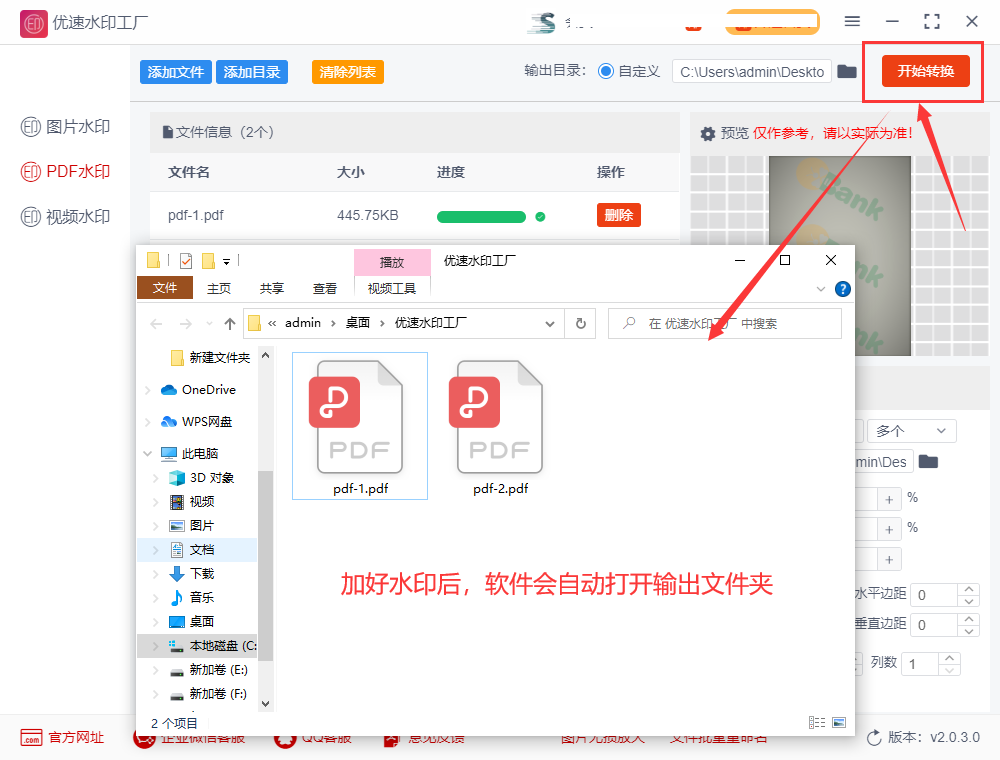Image resolution: width=1000 pixels, height=760 pixels.
Task: Click the preview settings gear icon
Action: click(x=707, y=134)
